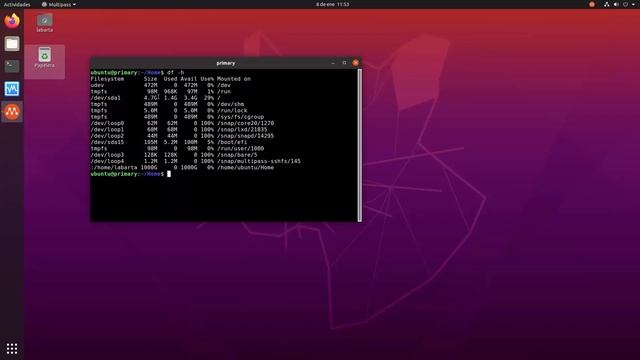Image resolution: width=640 pixels, height=360 pixels.
Task: Click '/dev/sda1' in the output
Action: (106, 98)
